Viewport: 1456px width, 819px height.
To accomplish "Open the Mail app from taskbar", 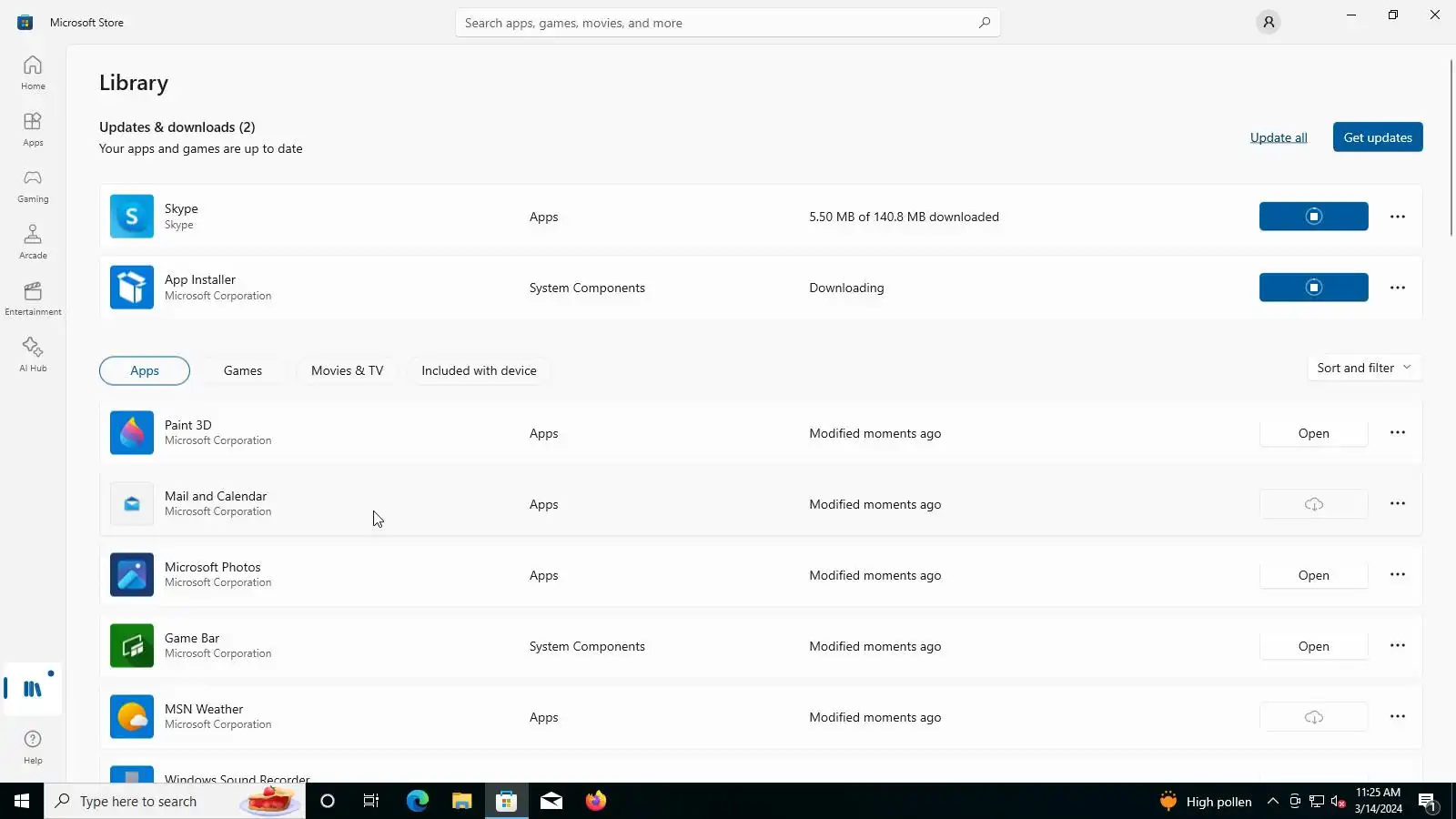I will click(551, 801).
